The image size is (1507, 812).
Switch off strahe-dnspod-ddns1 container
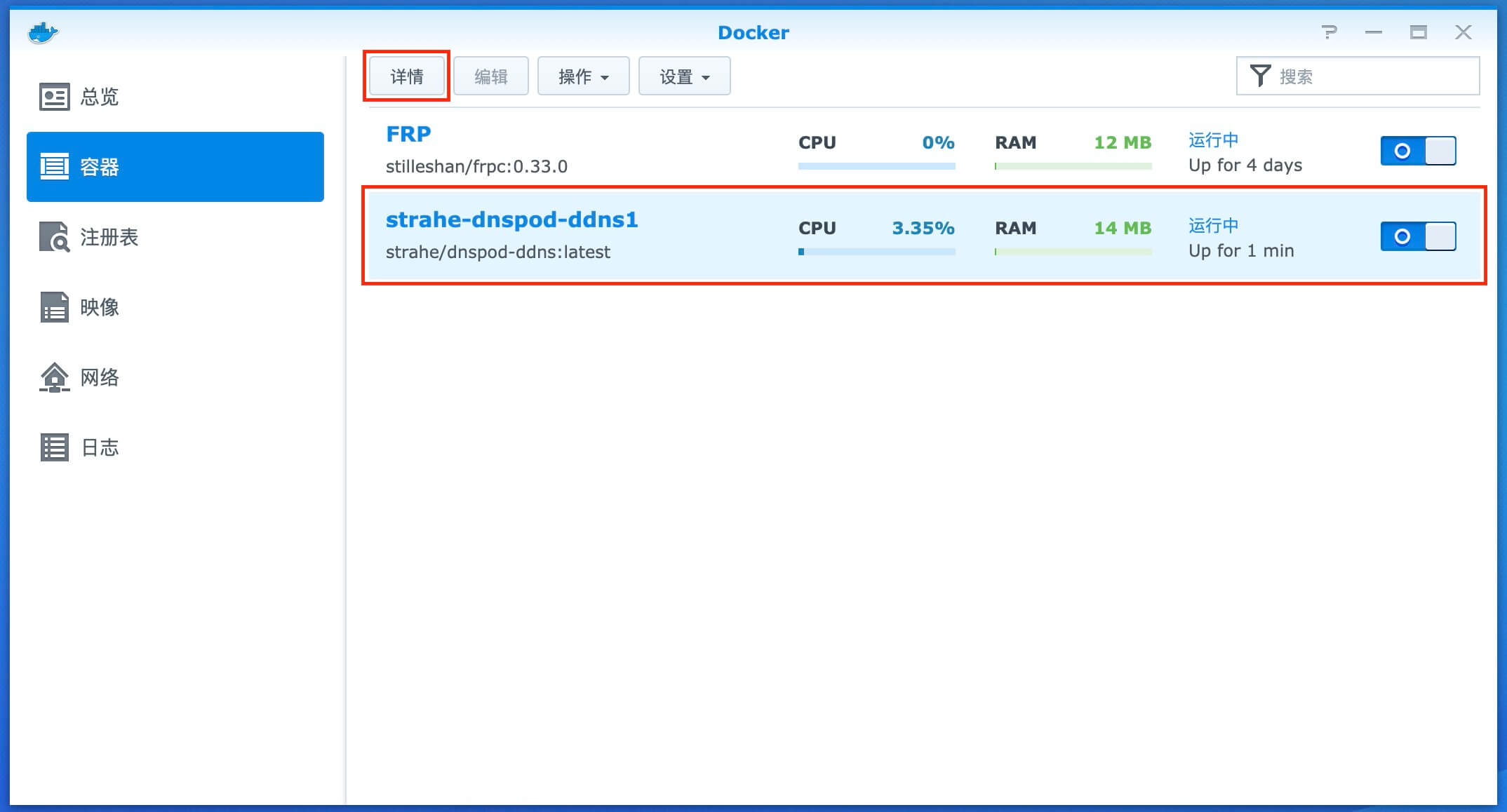1418,236
